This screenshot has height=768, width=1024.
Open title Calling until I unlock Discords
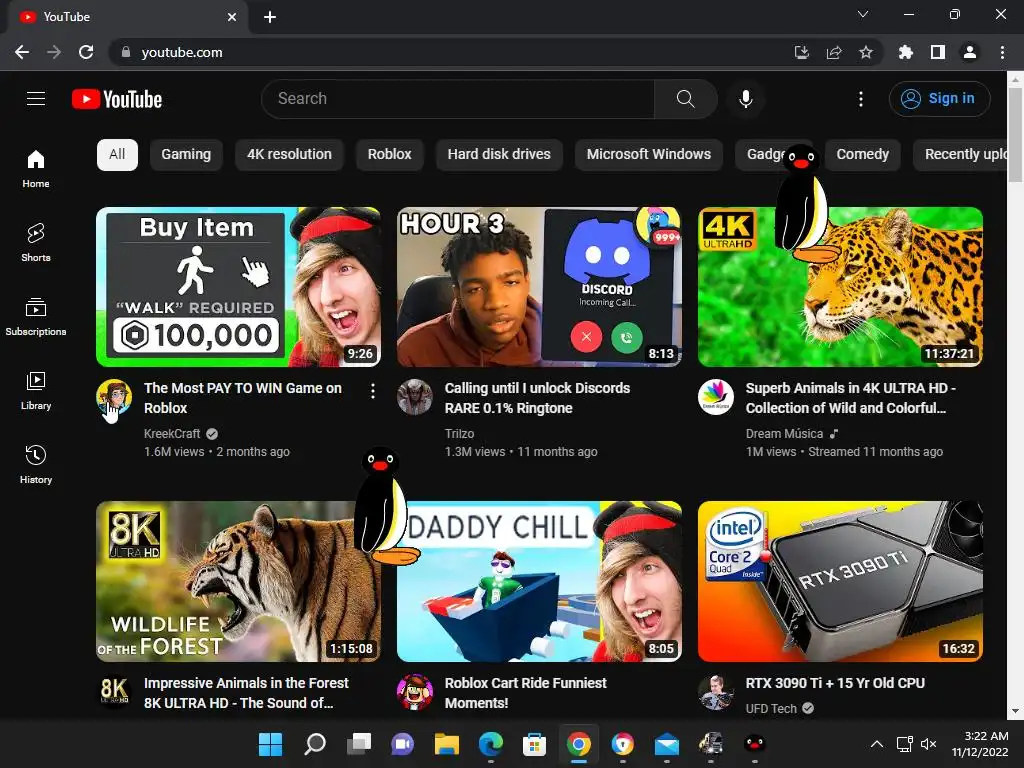click(537, 398)
